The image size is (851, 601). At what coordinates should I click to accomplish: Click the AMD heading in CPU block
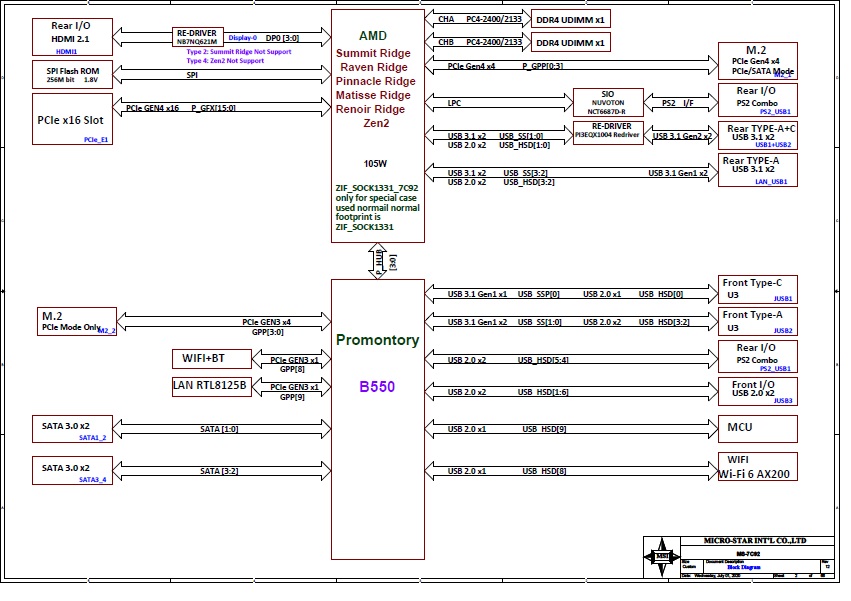(373, 36)
